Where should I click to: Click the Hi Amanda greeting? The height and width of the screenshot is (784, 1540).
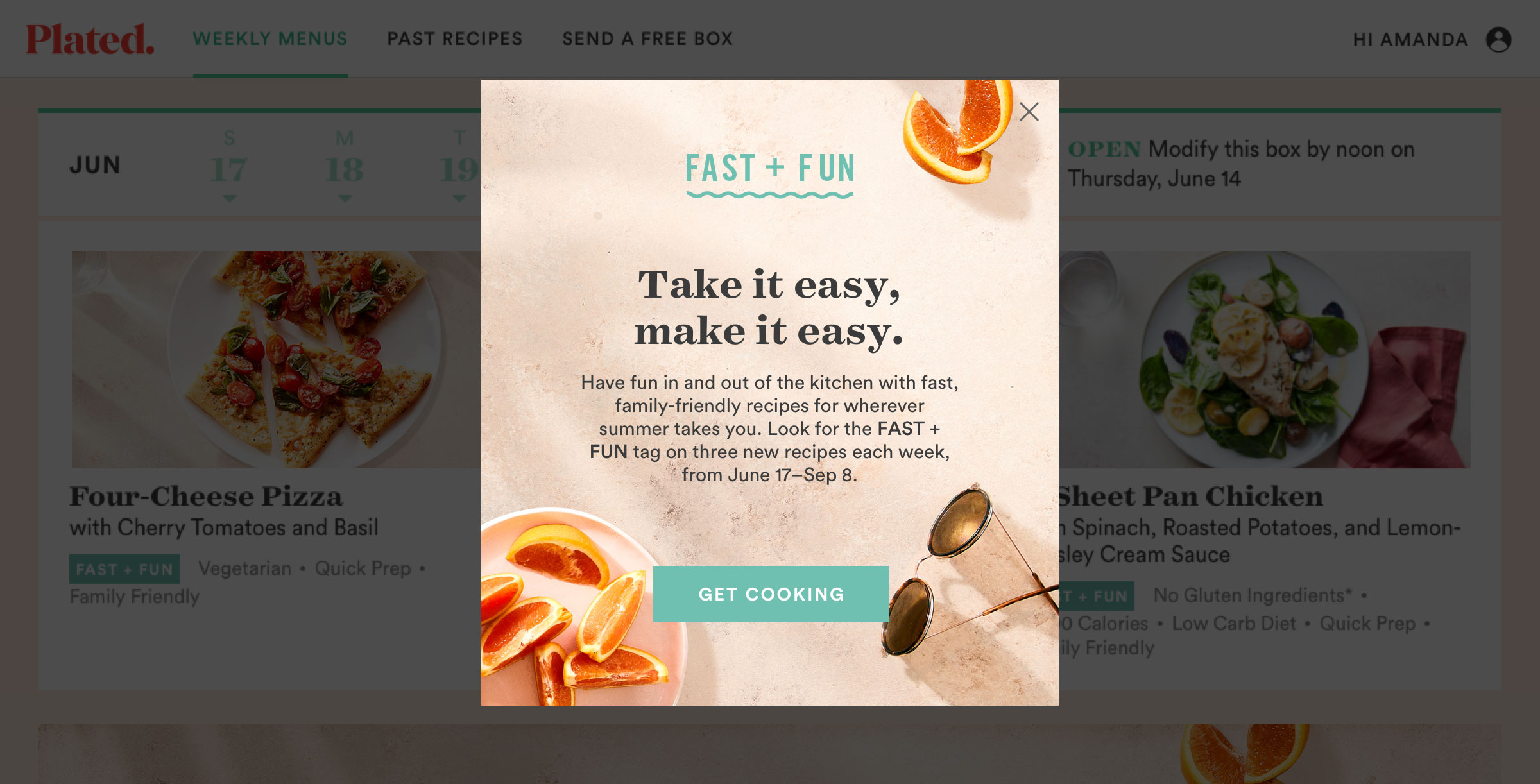click(x=1410, y=40)
